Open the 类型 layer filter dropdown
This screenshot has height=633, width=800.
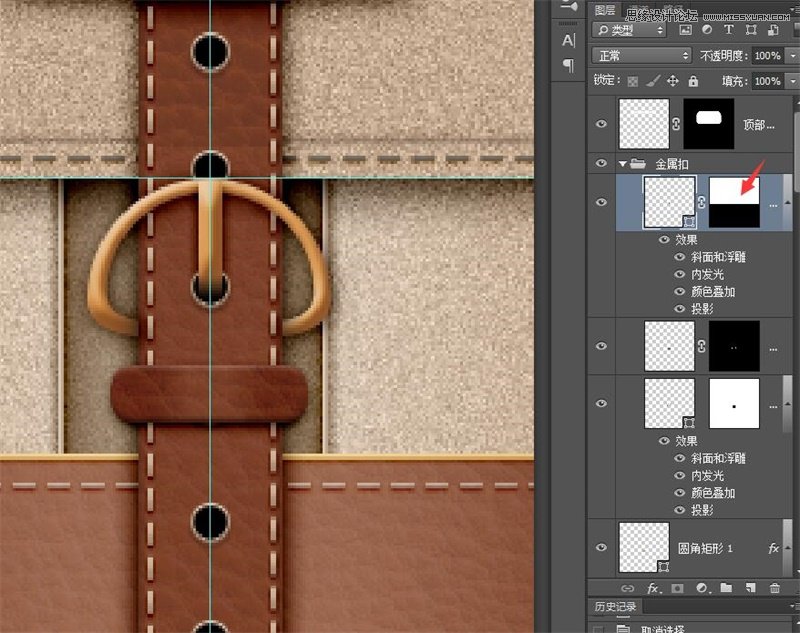coord(630,31)
